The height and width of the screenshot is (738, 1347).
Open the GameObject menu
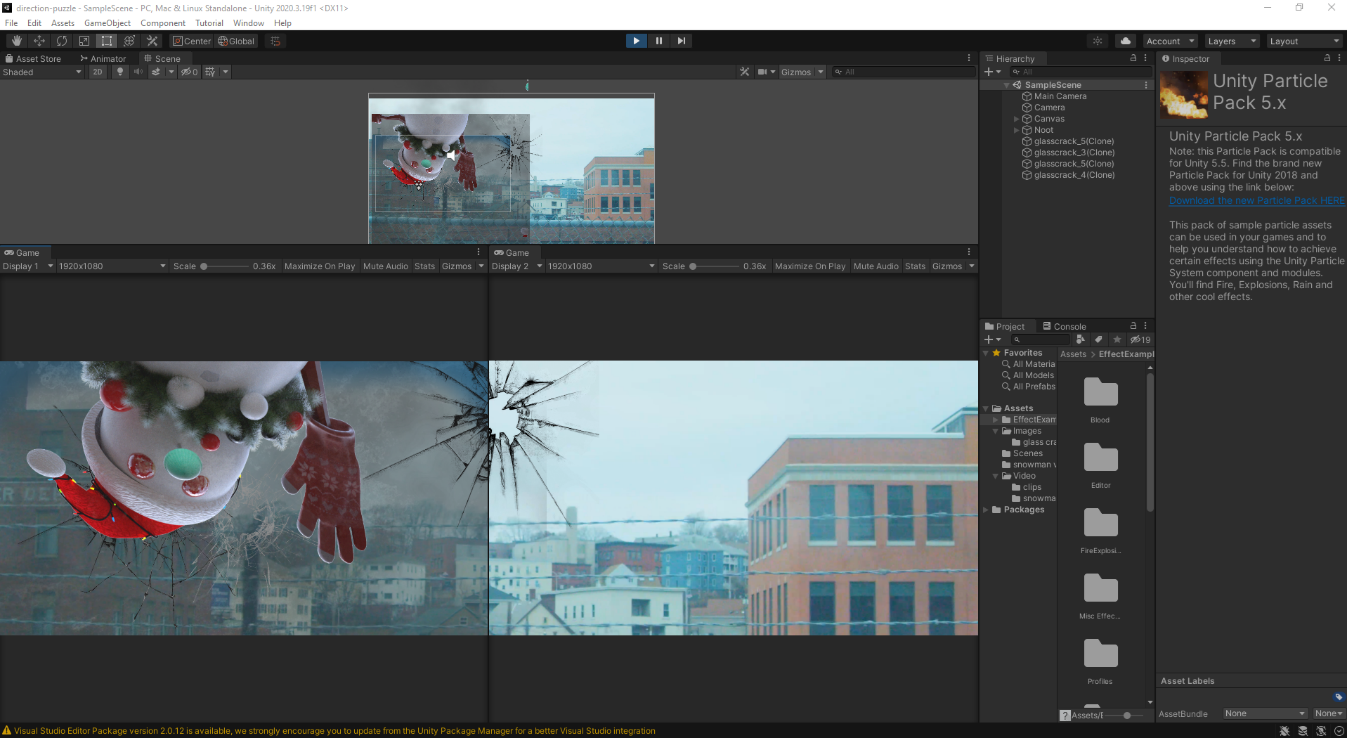coord(107,23)
